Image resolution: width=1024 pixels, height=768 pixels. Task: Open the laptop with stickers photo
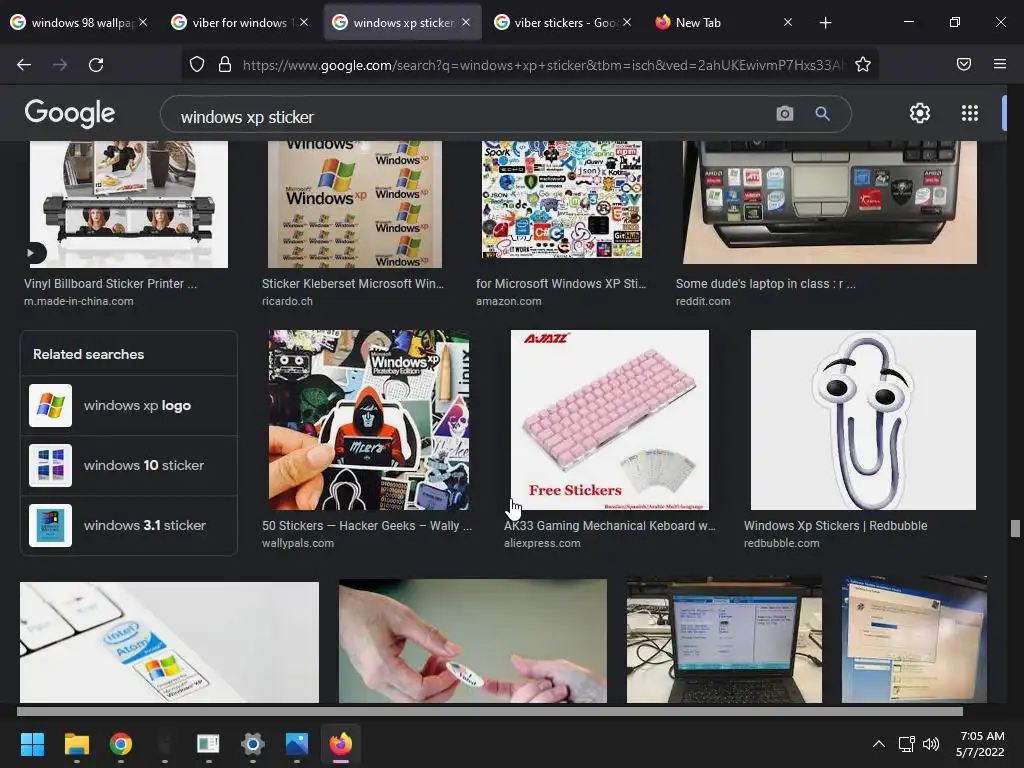(x=830, y=202)
